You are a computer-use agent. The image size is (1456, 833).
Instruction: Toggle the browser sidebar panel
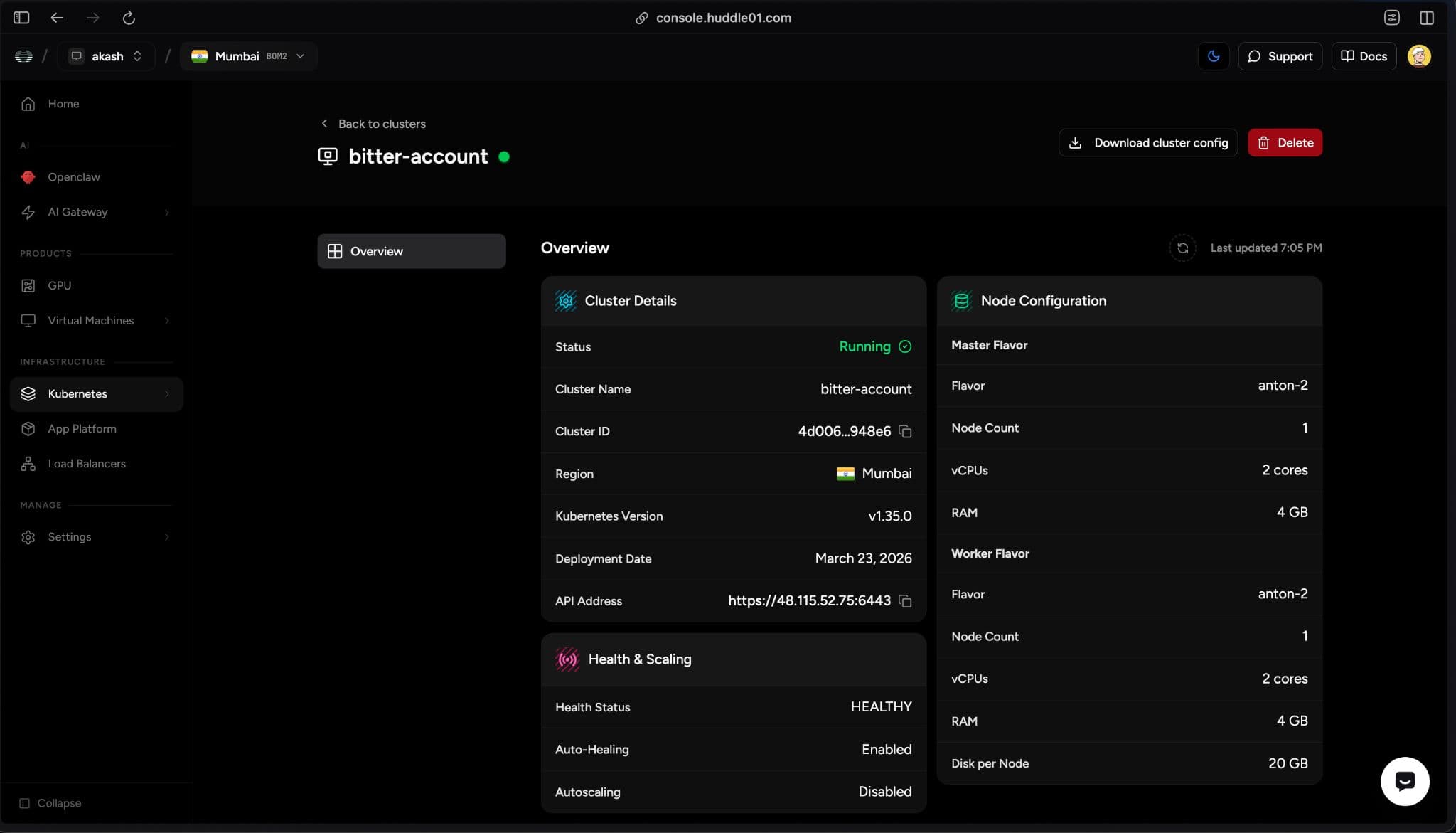pos(21,18)
